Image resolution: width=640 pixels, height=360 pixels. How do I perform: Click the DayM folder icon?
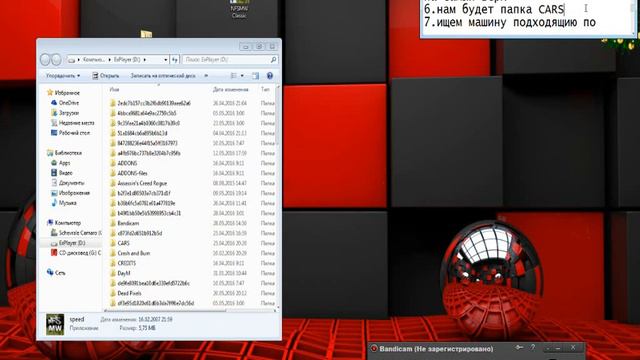(x=113, y=273)
